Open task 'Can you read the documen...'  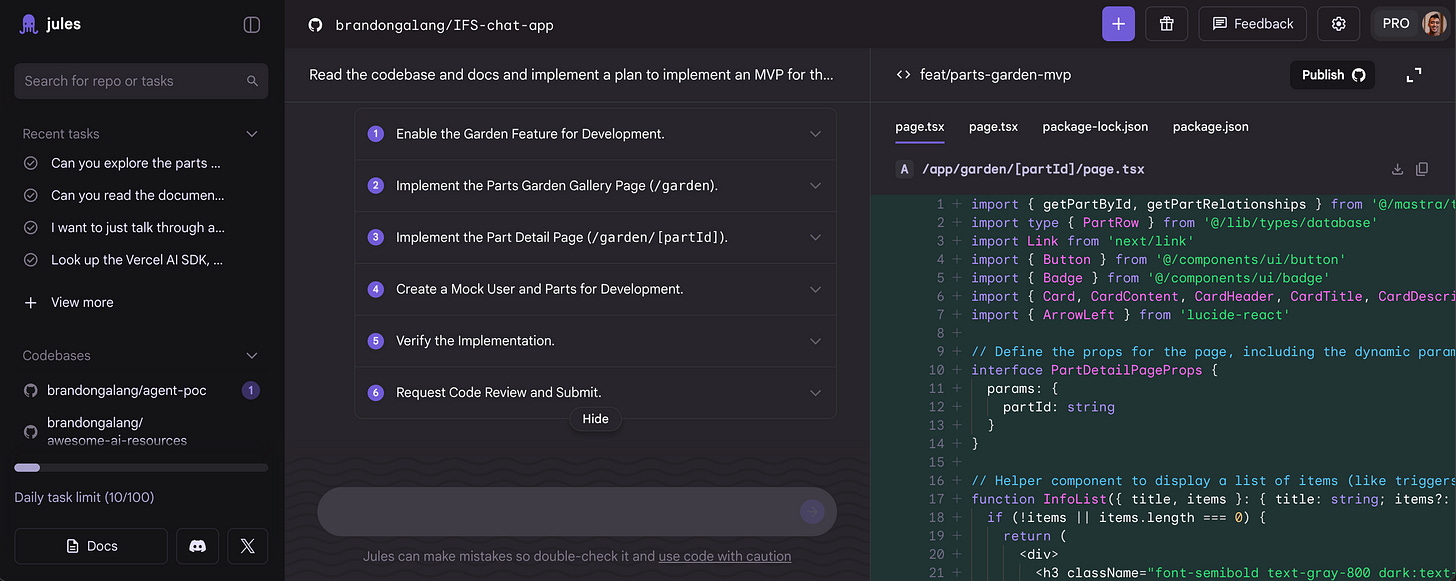[x=138, y=195]
